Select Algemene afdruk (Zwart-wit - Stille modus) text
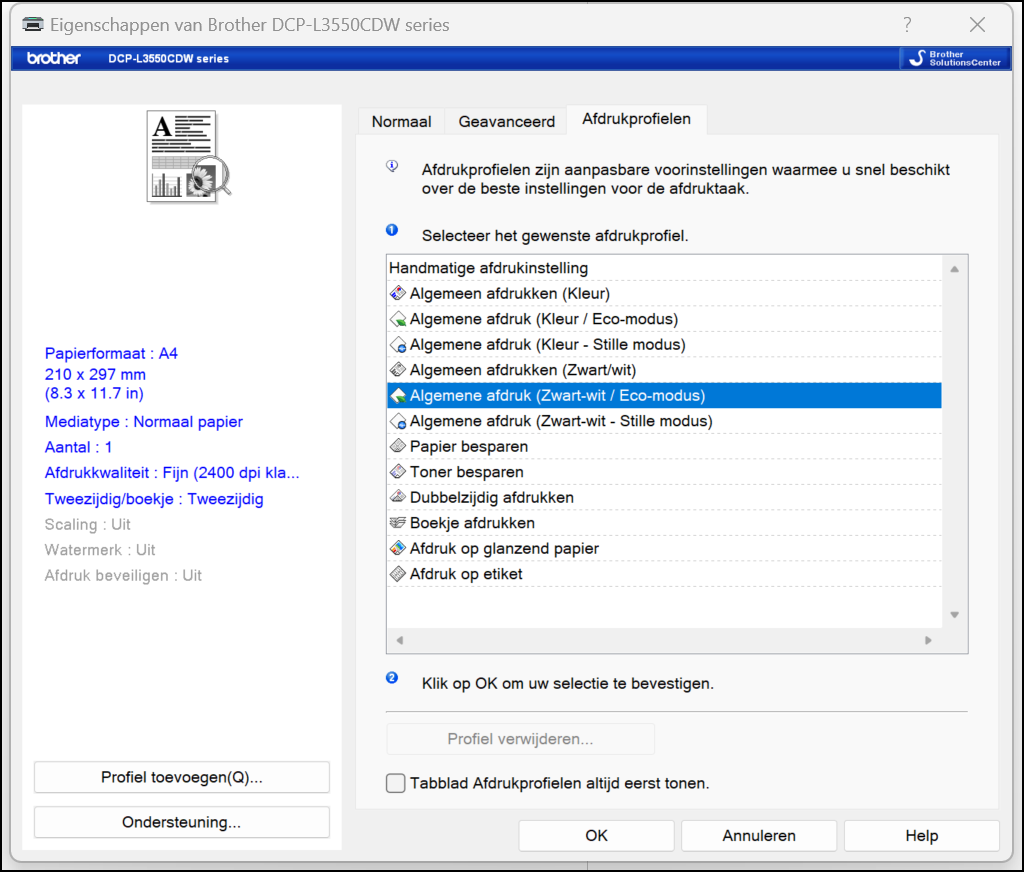Viewport: 1024px width, 872px height. click(x=562, y=421)
